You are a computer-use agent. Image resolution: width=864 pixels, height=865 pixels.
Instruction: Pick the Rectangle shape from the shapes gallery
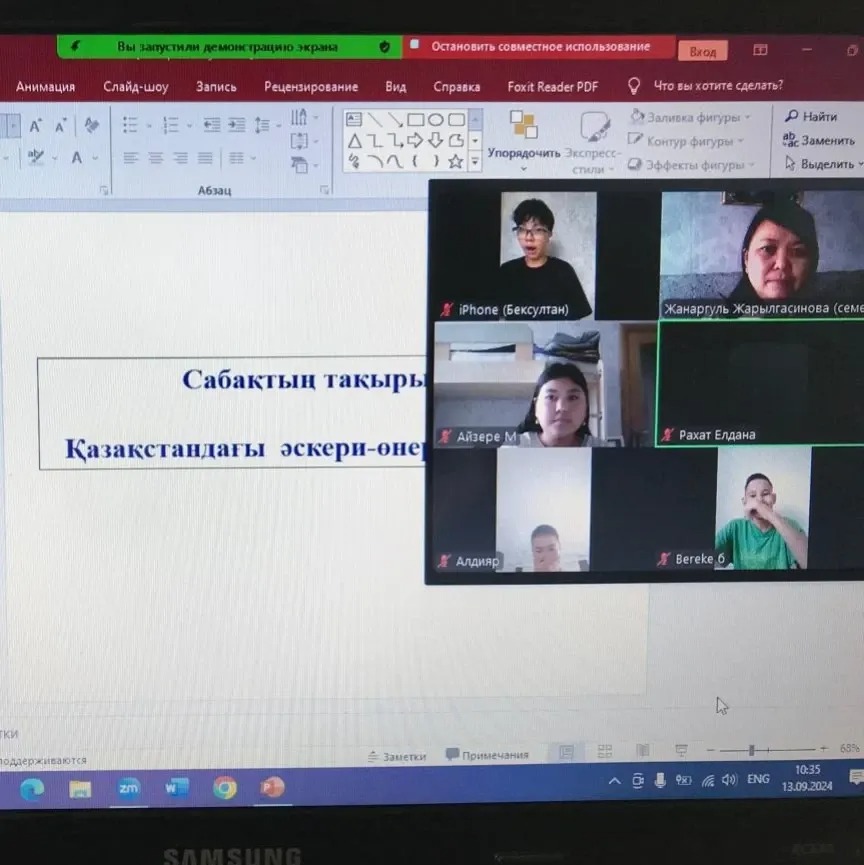[x=415, y=119]
